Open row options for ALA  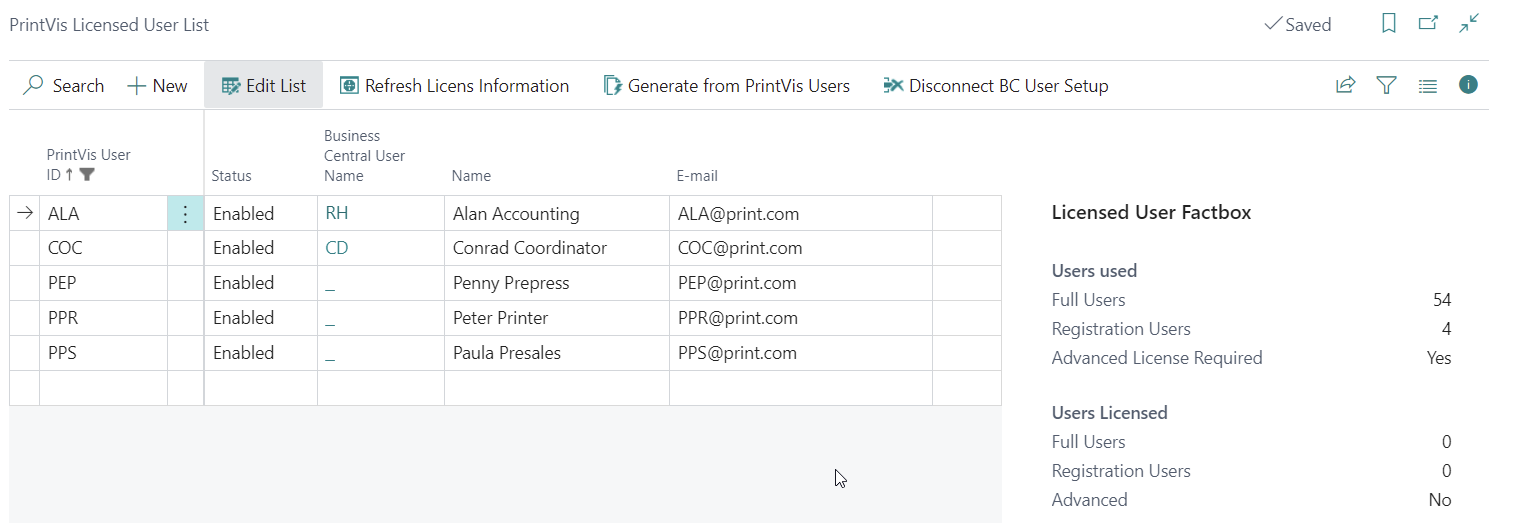pyautogui.click(x=185, y=213)
